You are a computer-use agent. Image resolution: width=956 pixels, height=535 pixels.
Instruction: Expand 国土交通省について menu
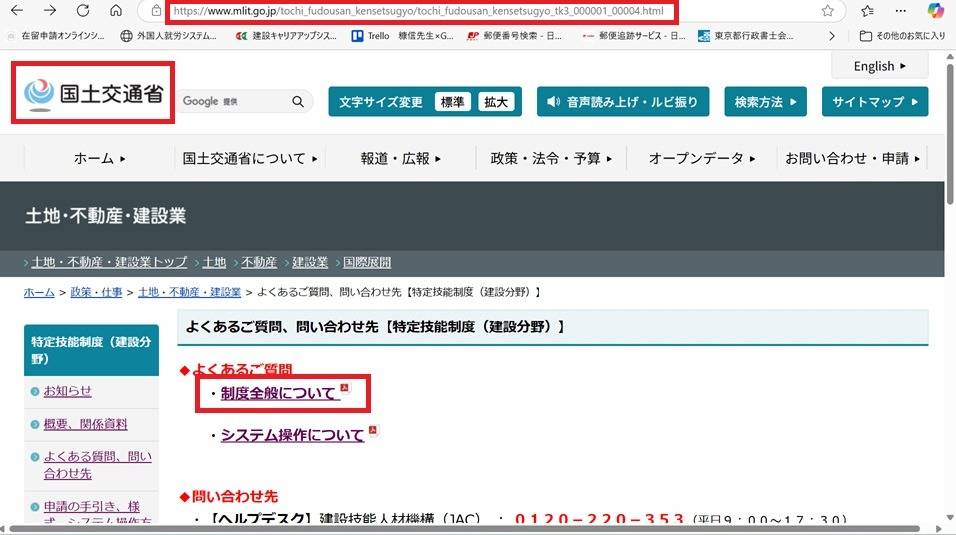tap(250, 158)
